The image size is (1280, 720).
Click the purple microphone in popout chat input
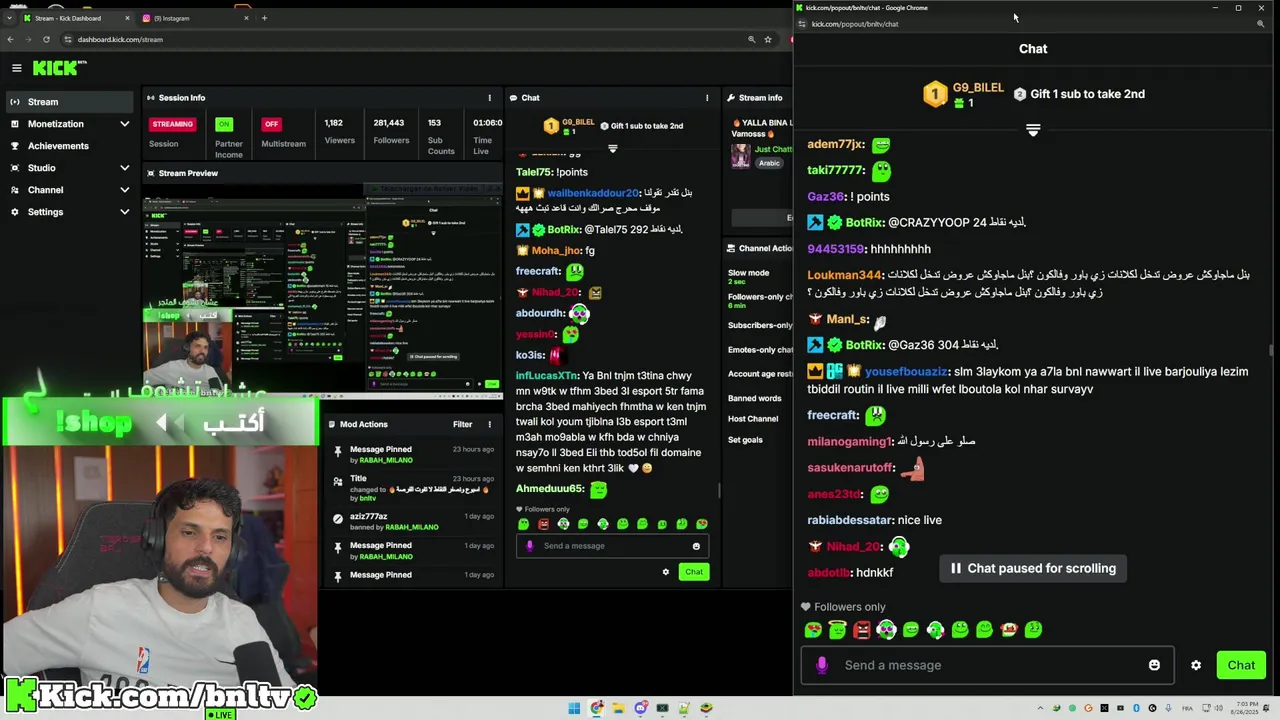(822, 665)
